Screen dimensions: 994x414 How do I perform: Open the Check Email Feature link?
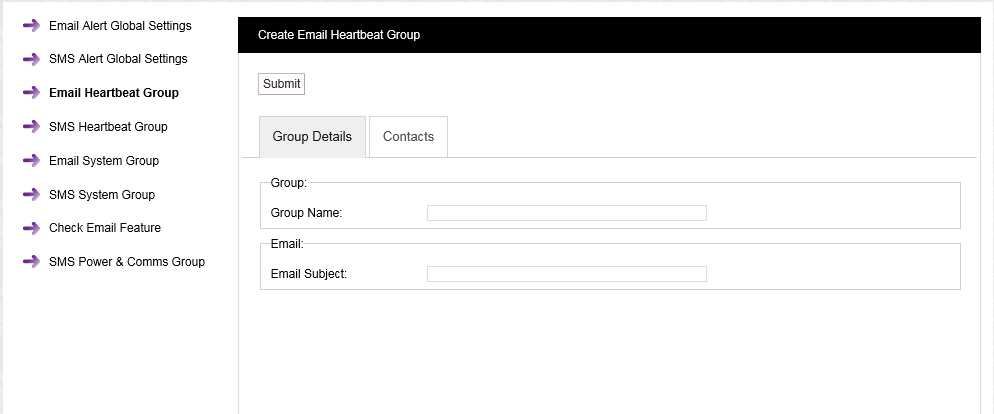click(105, 228)
